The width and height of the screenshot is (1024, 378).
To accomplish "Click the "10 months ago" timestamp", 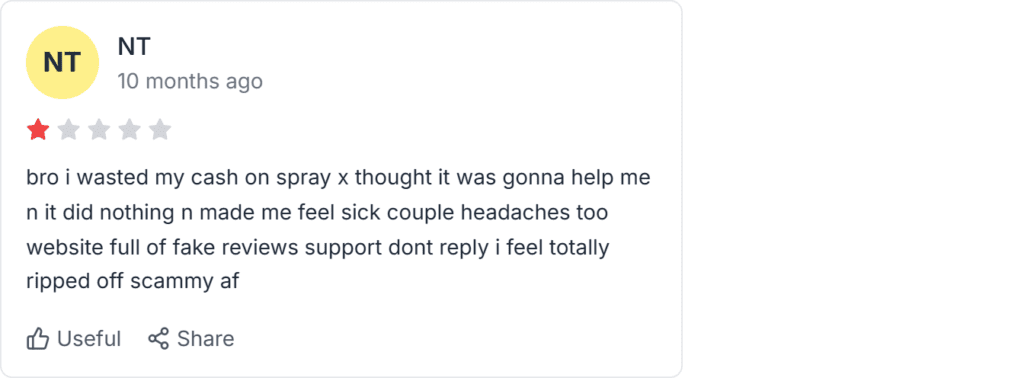I will click(x=190, y=82).
